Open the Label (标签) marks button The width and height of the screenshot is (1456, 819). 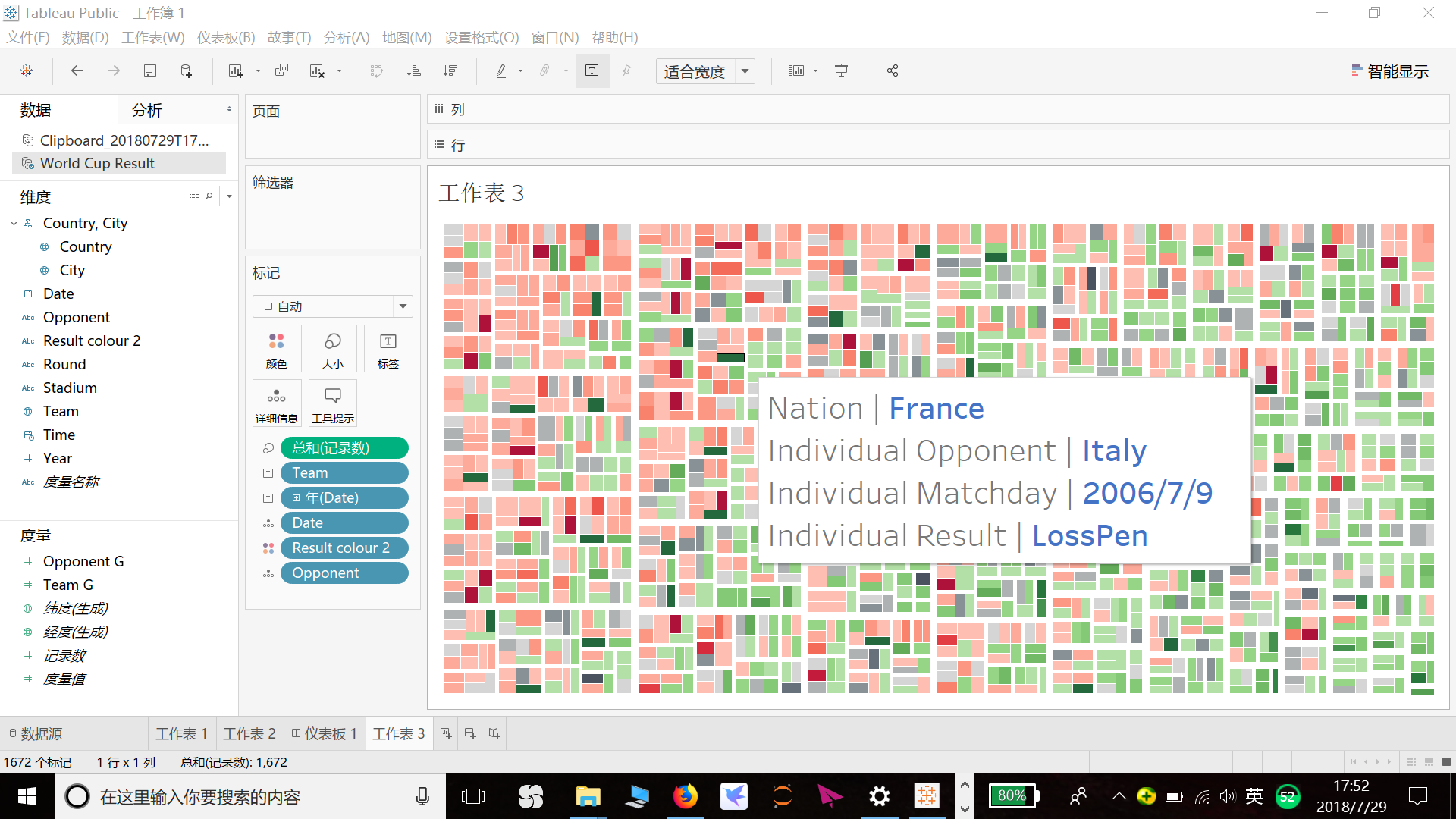point(388,349)
